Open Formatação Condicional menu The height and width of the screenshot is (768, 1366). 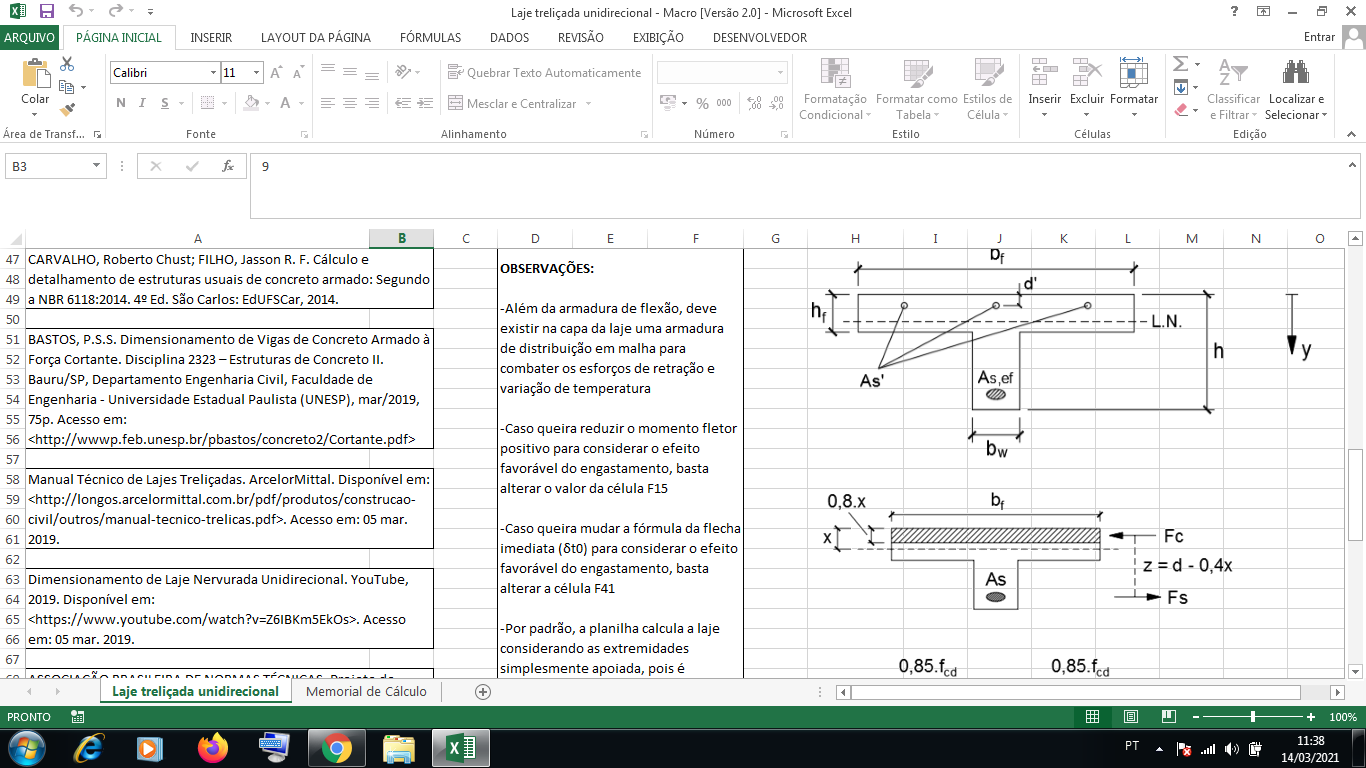click(x=833, y=88)
